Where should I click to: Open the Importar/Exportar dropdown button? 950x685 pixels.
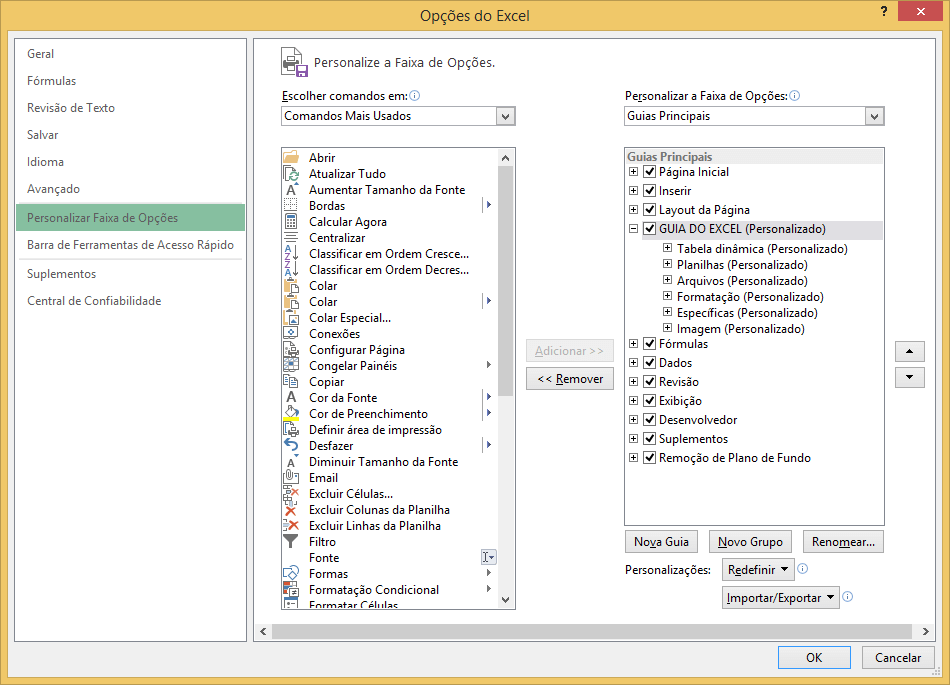(780, 598)
